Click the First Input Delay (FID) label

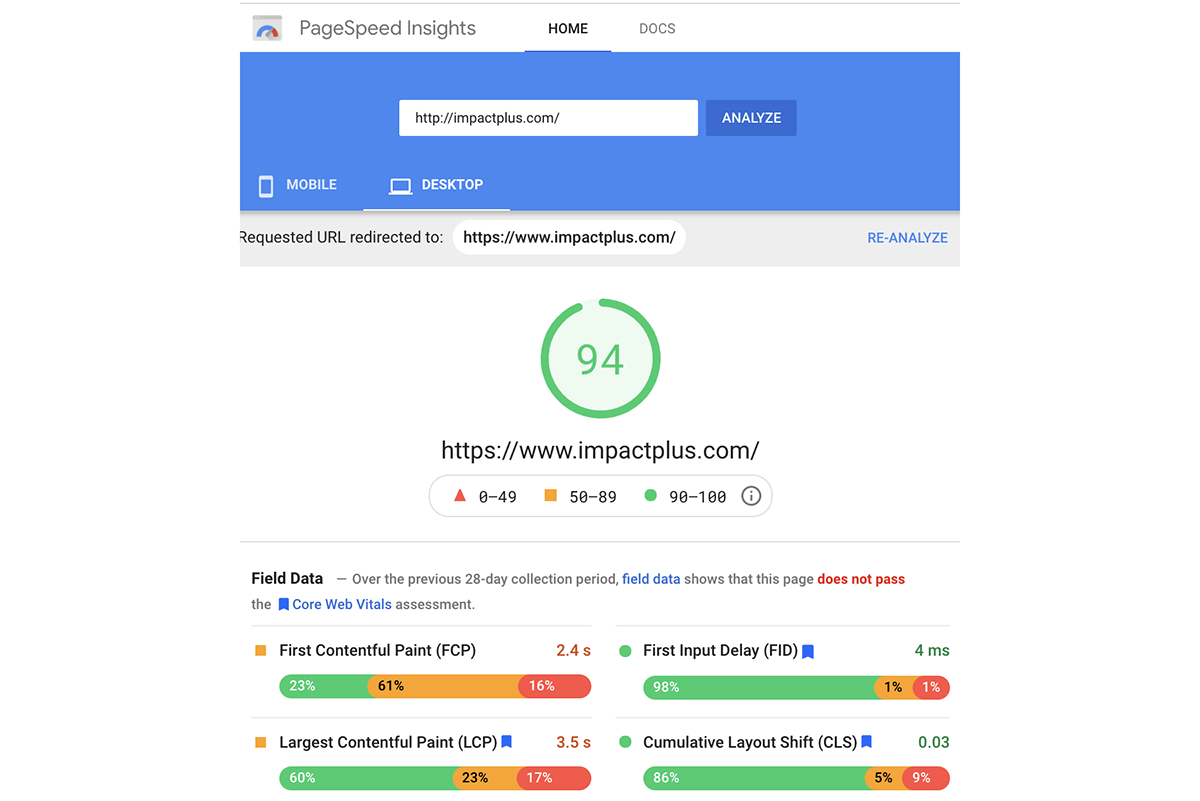720,650
